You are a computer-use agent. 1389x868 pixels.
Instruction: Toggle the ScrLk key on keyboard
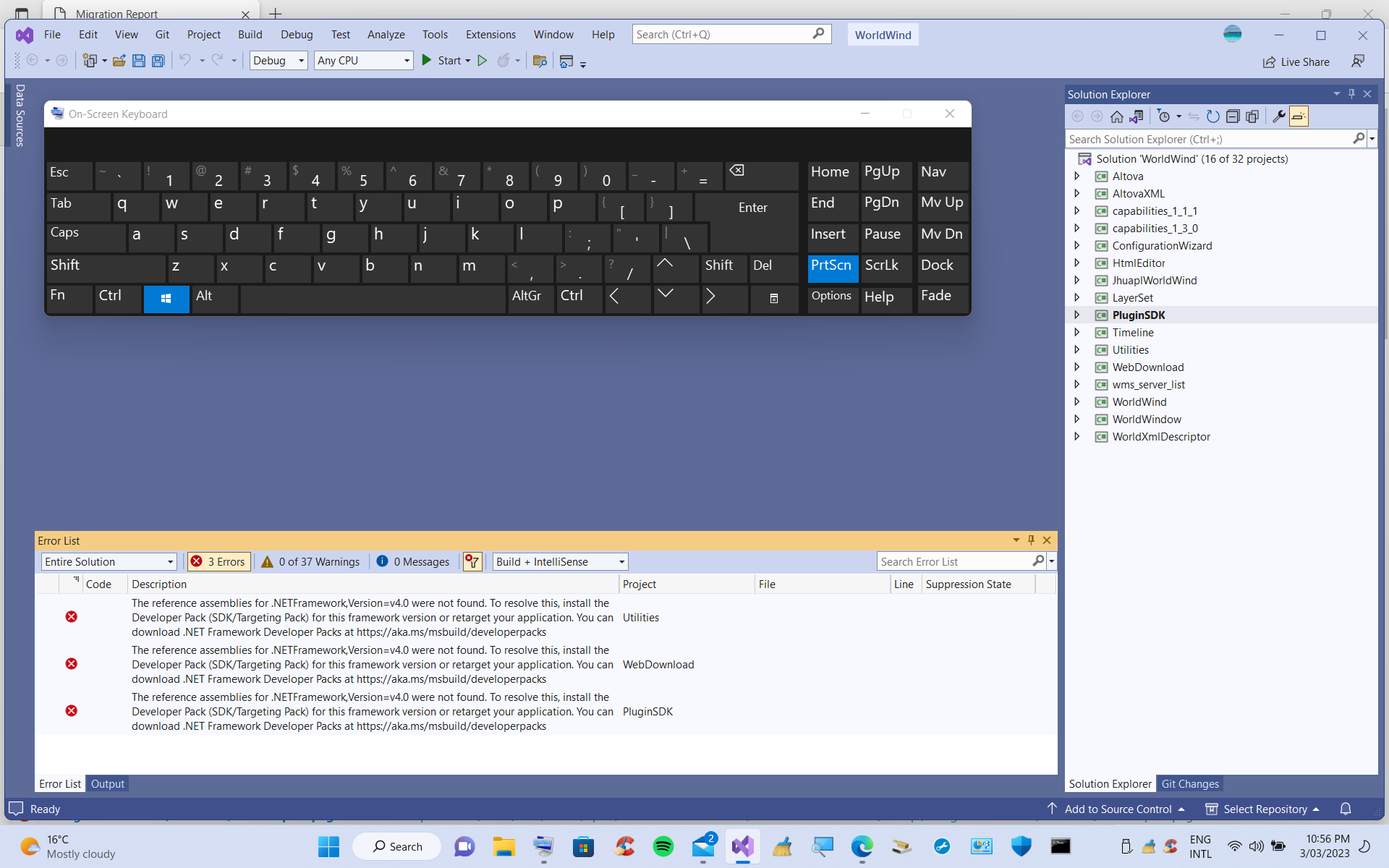pos(887,268)
